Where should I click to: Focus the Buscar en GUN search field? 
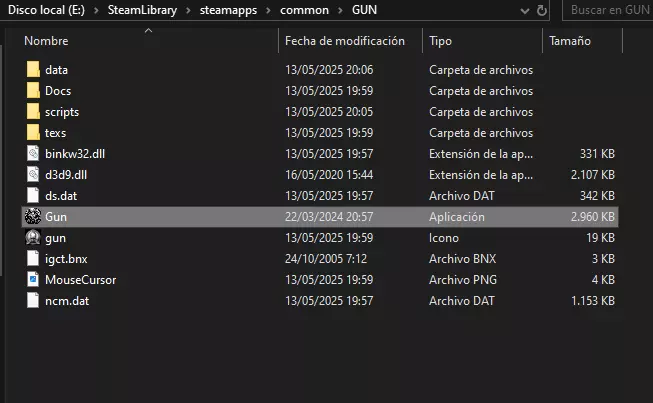point(607,11)
